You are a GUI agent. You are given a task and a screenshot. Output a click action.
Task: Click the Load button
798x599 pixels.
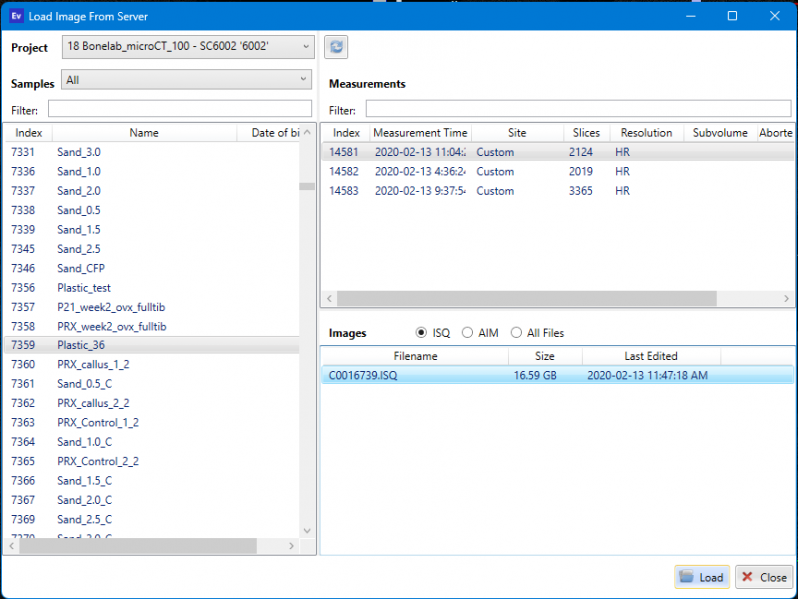tap(702, 577)
